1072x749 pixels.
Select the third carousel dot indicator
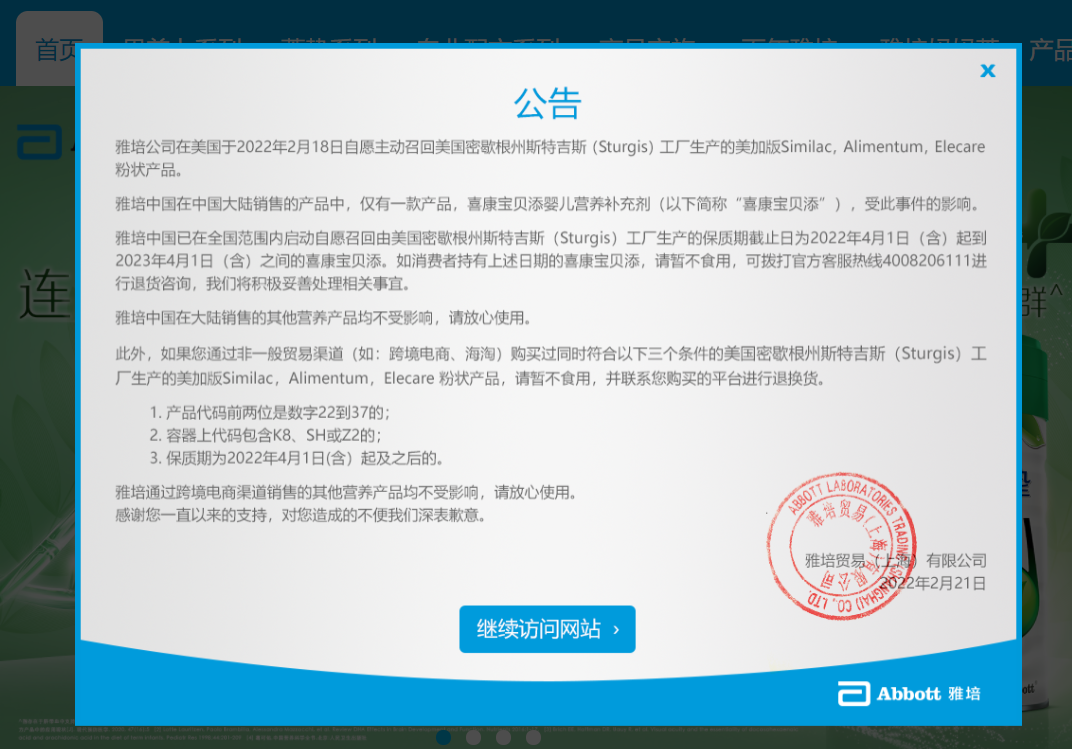pos(503,737)
